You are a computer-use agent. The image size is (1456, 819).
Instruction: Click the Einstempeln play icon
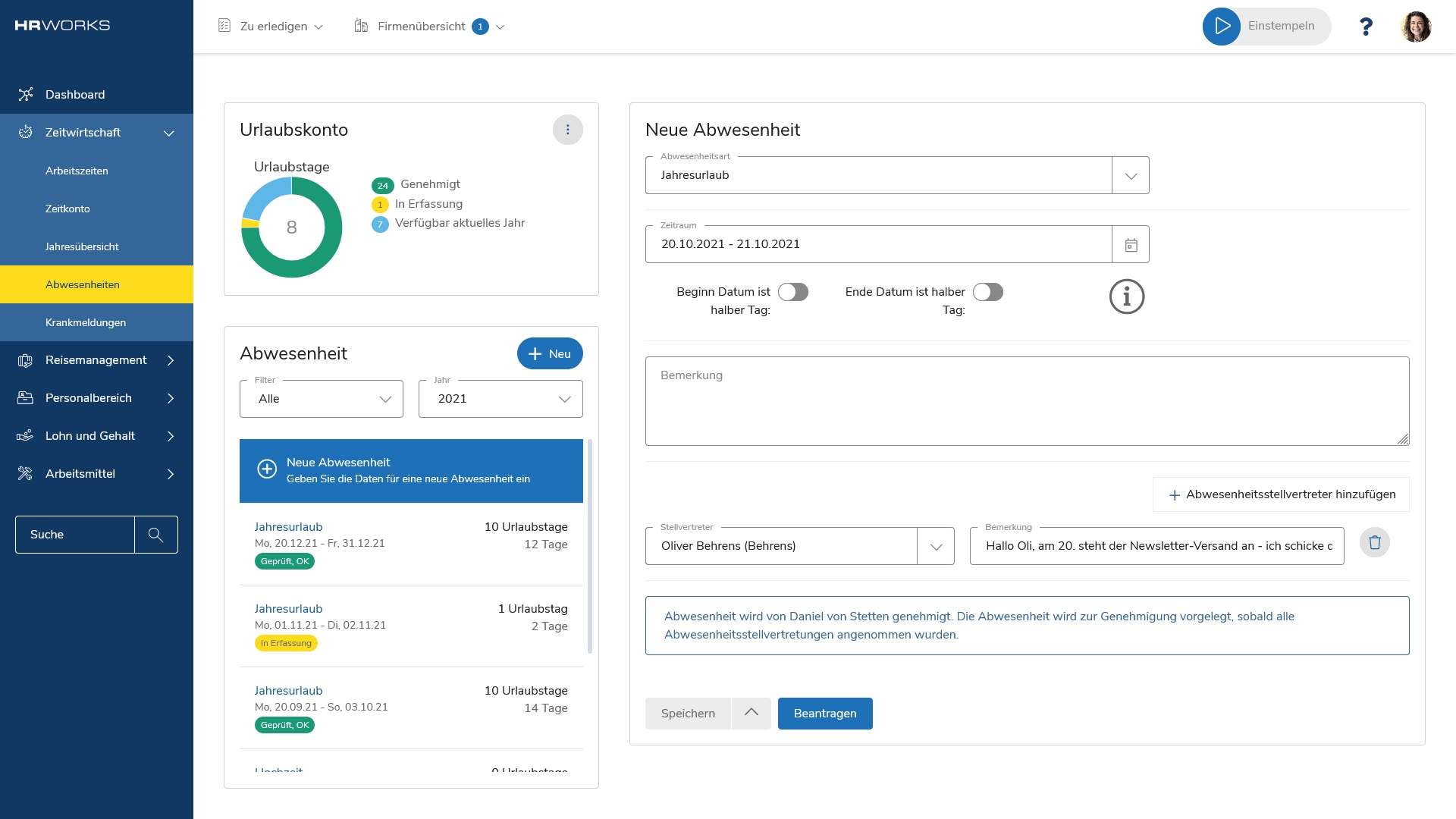point(1222,27)
